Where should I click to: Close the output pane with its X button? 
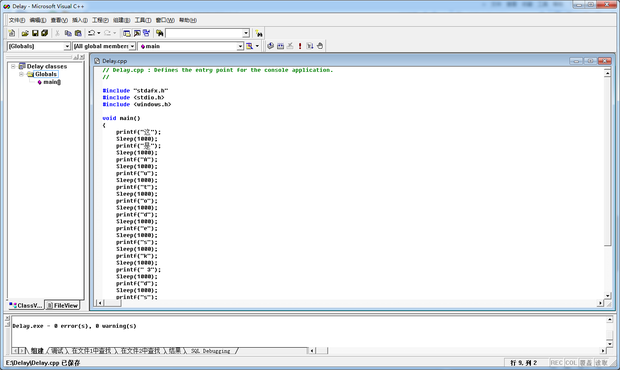(7, 318)
